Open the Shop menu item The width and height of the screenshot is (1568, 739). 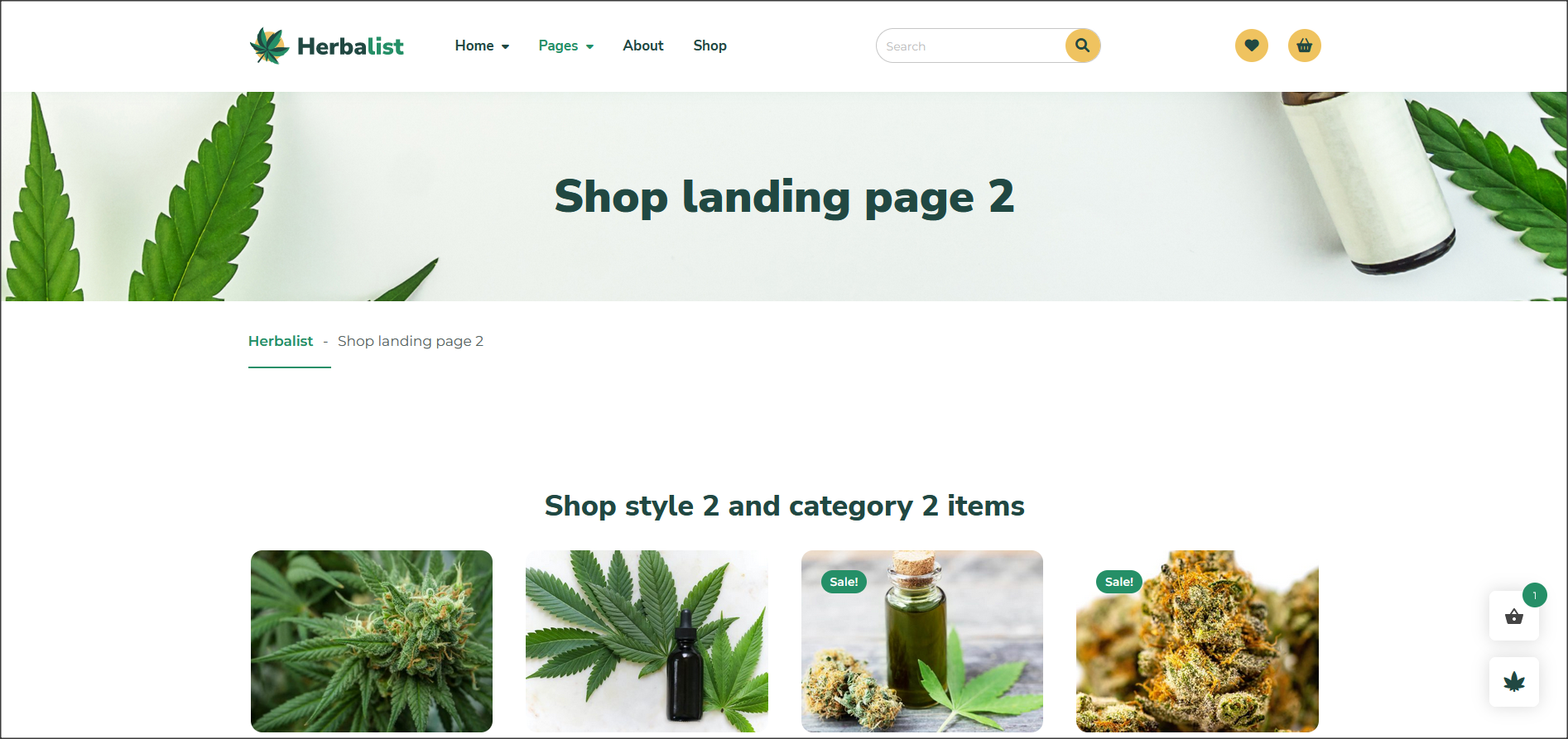(709, 46)
